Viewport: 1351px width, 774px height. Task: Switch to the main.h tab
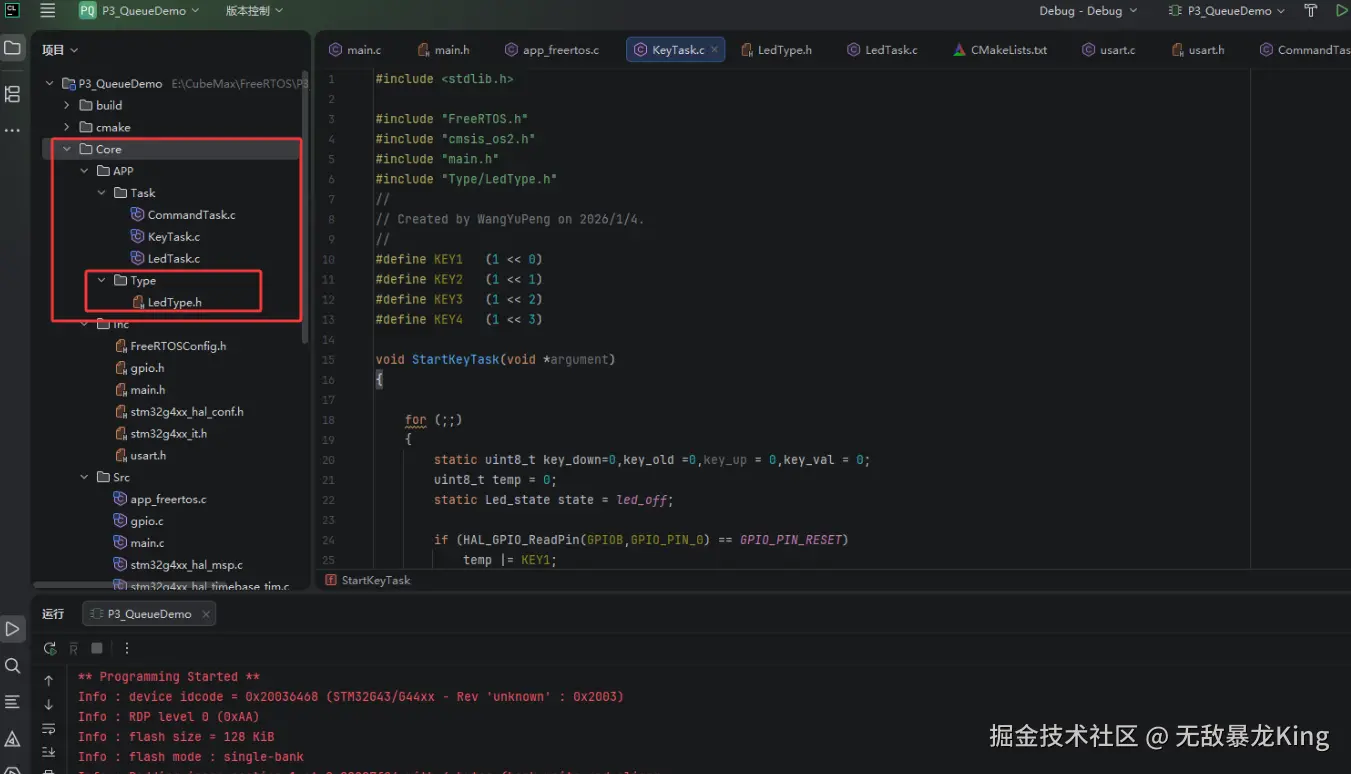pos(443,50)
